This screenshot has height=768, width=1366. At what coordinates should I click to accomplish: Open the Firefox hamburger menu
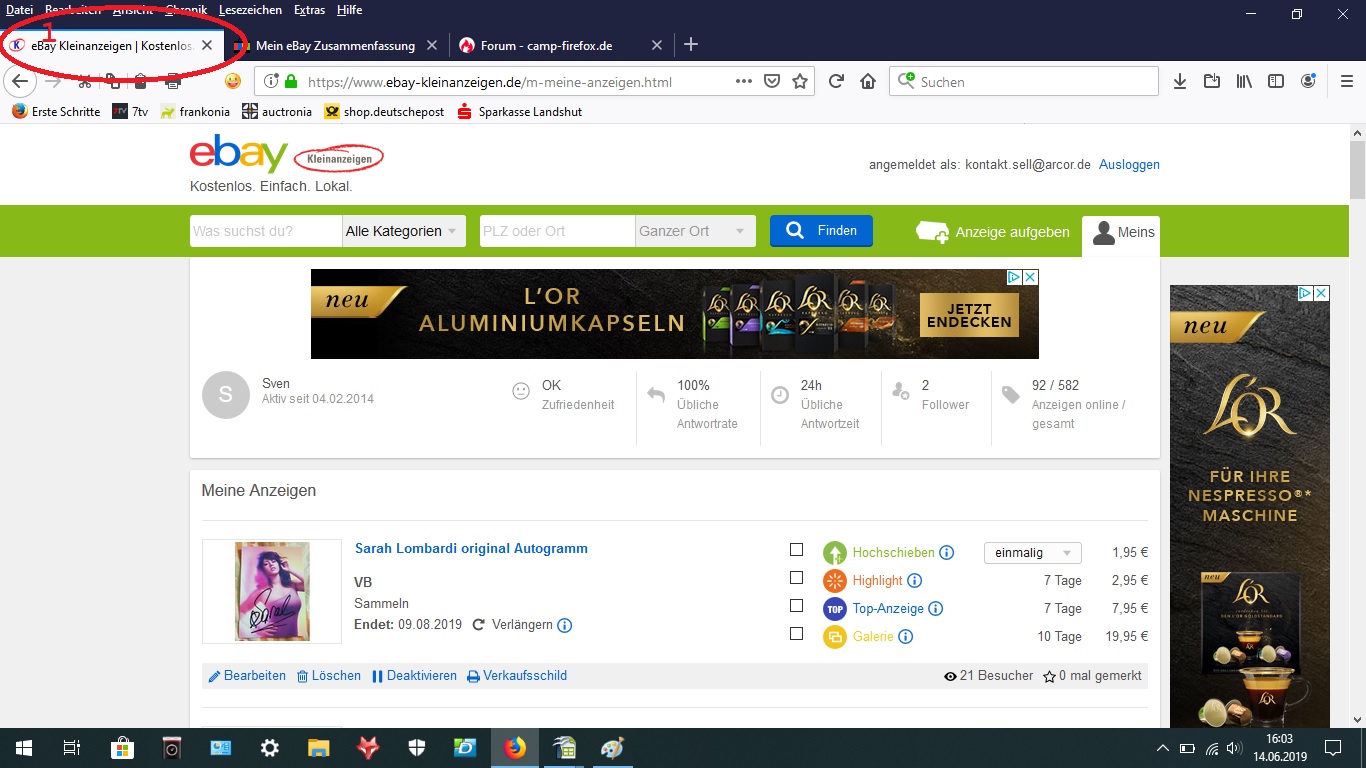click(1347, 81)
